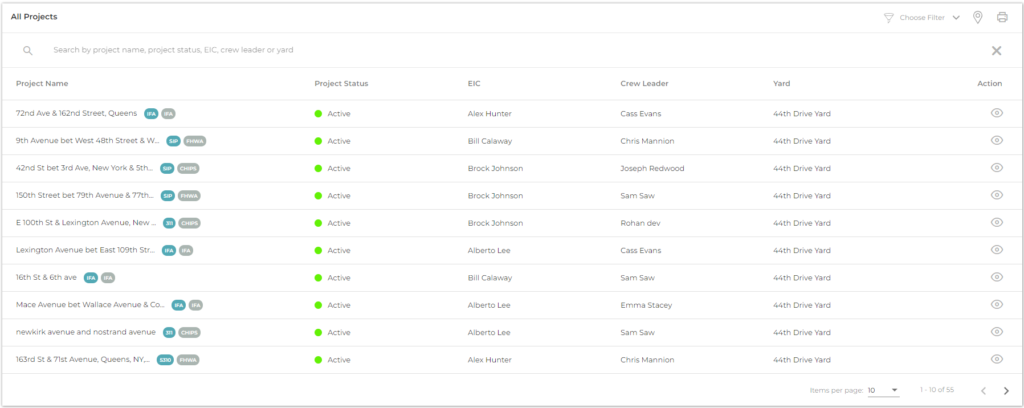Screen dimensions: 1024x408
Task: Expand the items per page dropdown
Action: click(x=883, y=390)
